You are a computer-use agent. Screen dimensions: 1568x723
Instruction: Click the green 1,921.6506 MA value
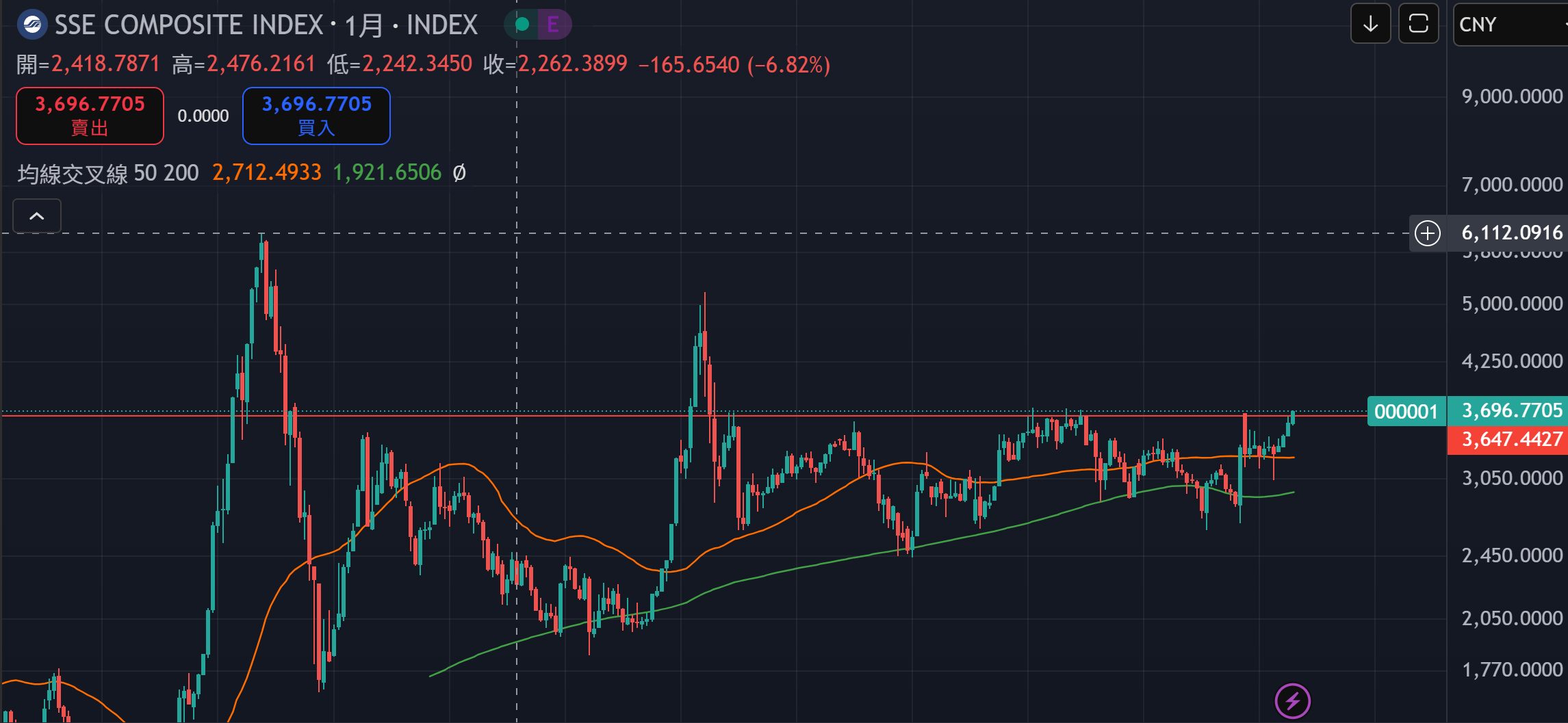click(387, 173)
